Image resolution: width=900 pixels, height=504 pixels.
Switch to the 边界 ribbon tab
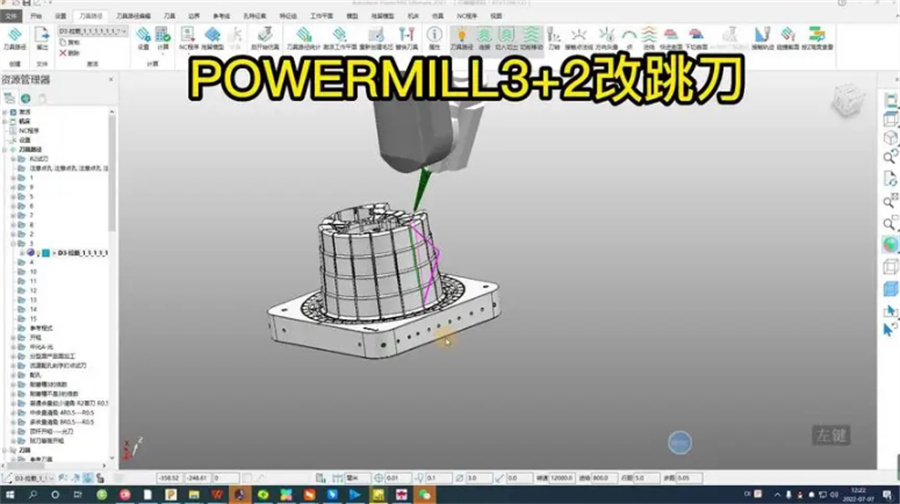point(193,16)
